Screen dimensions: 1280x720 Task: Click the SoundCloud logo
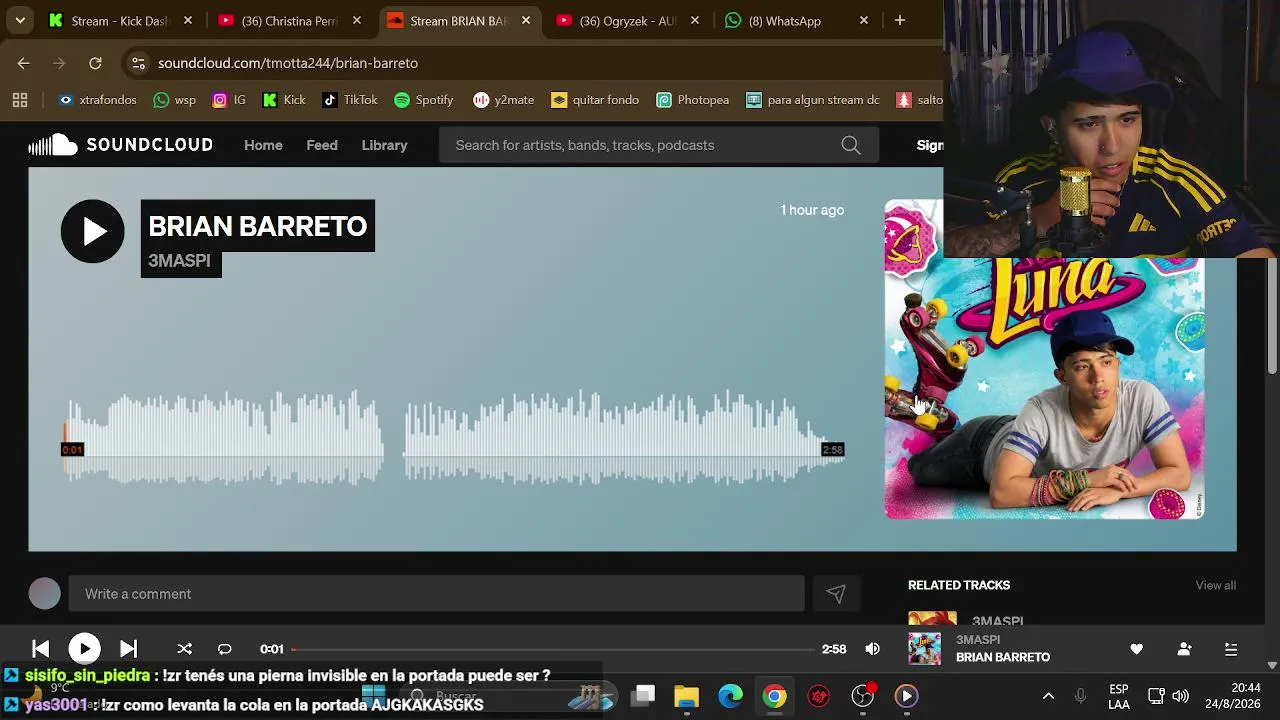click(x=120, y=145)
